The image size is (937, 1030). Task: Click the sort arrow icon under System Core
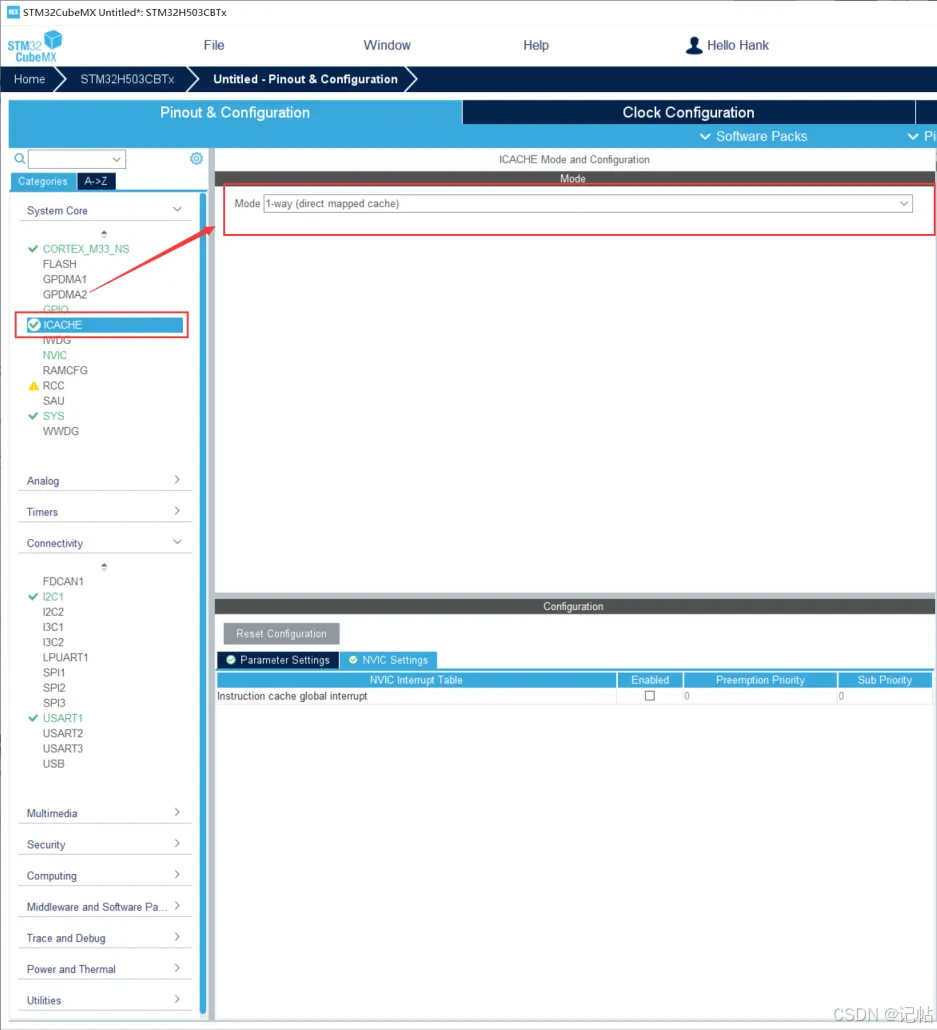coord(104,233)
